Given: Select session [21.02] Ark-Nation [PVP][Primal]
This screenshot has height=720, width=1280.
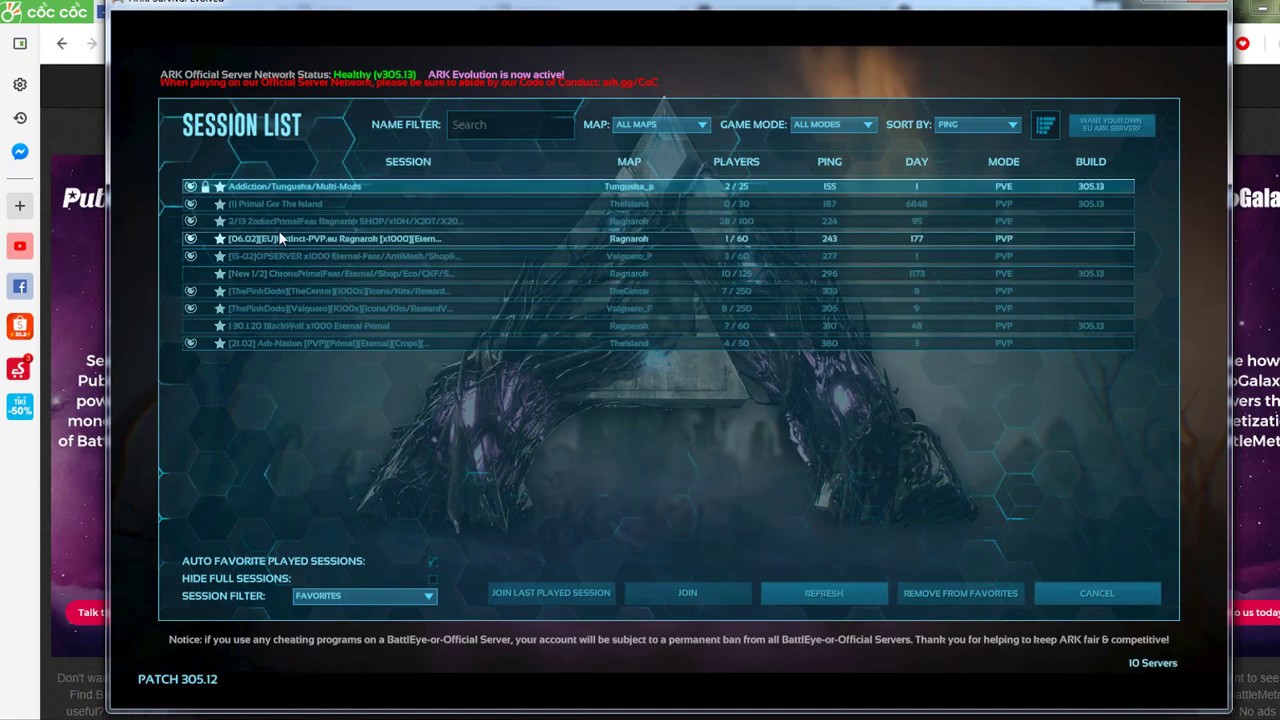Looking at the screenshot, I should [658, 343].
